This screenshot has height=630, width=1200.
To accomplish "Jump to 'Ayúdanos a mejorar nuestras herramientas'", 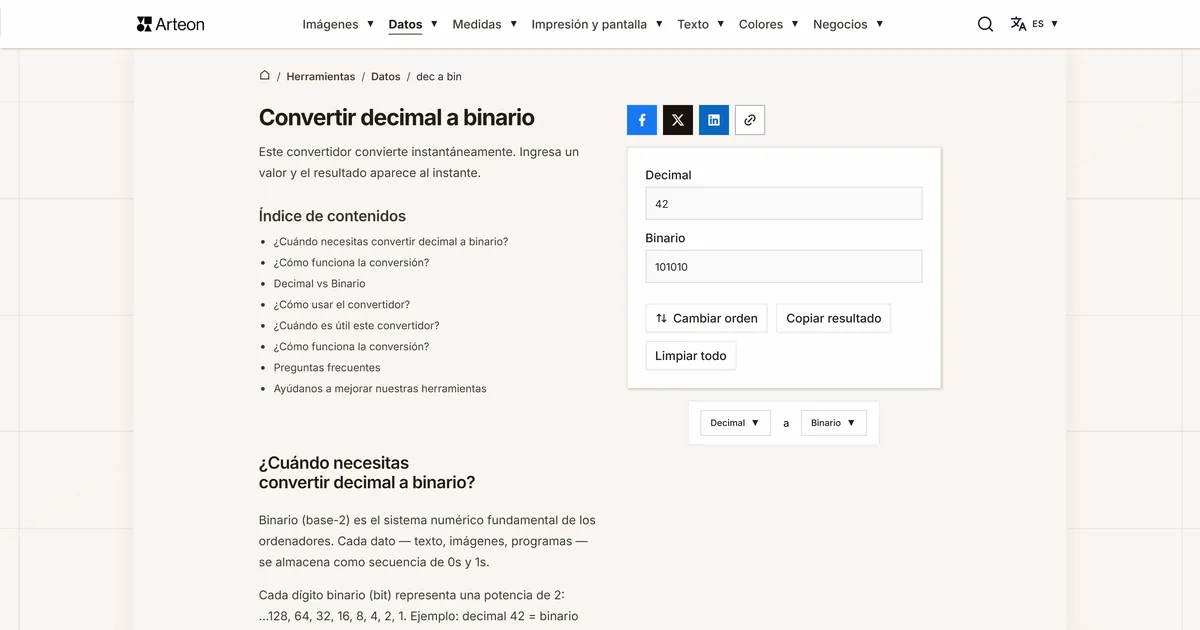I will click(x=380, y=388).
